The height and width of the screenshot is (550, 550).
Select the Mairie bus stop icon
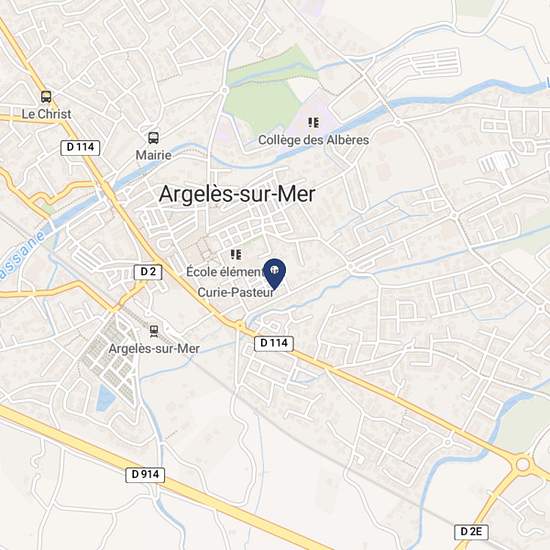tap(153, 138)
